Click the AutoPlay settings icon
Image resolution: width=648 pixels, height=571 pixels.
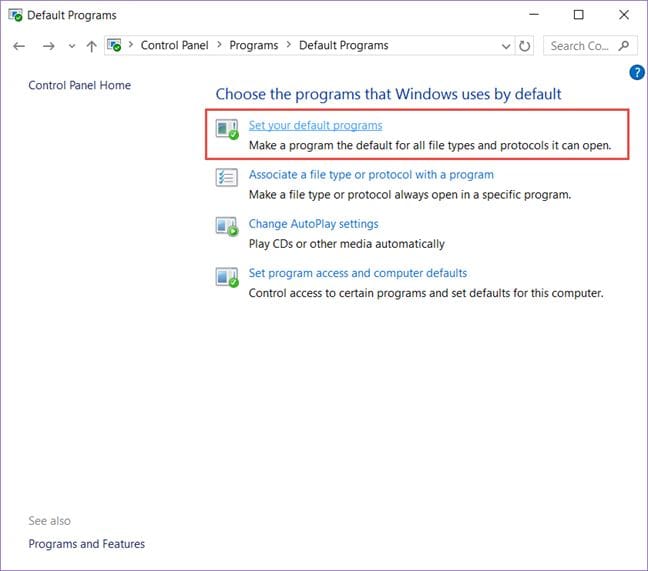point(227,227)
